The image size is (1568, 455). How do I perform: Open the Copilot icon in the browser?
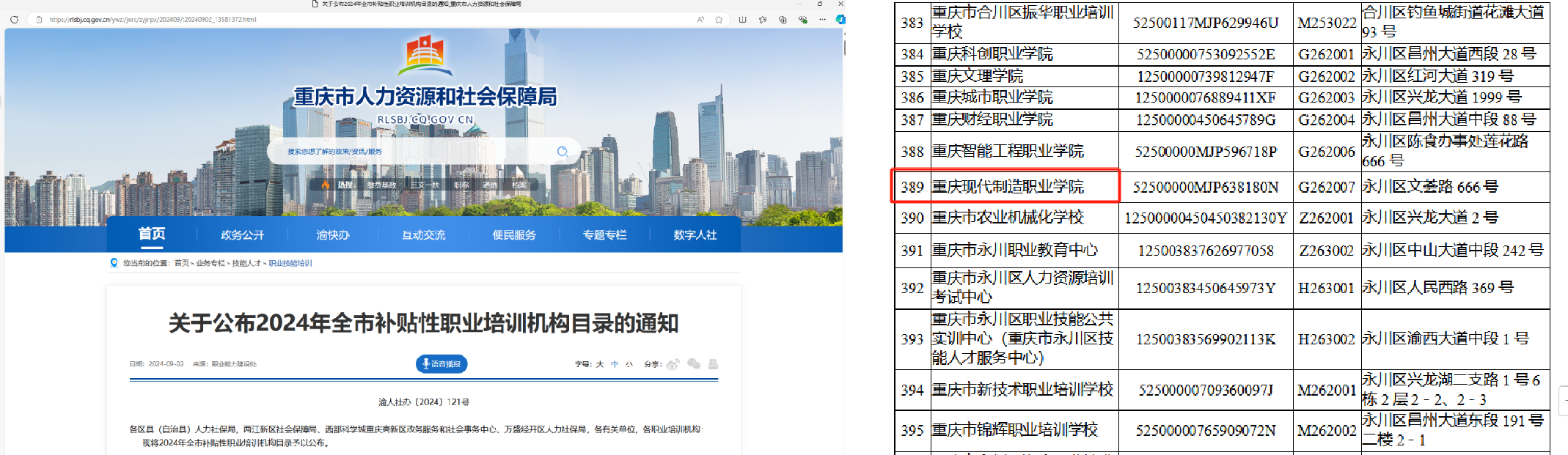pos(840,20)
